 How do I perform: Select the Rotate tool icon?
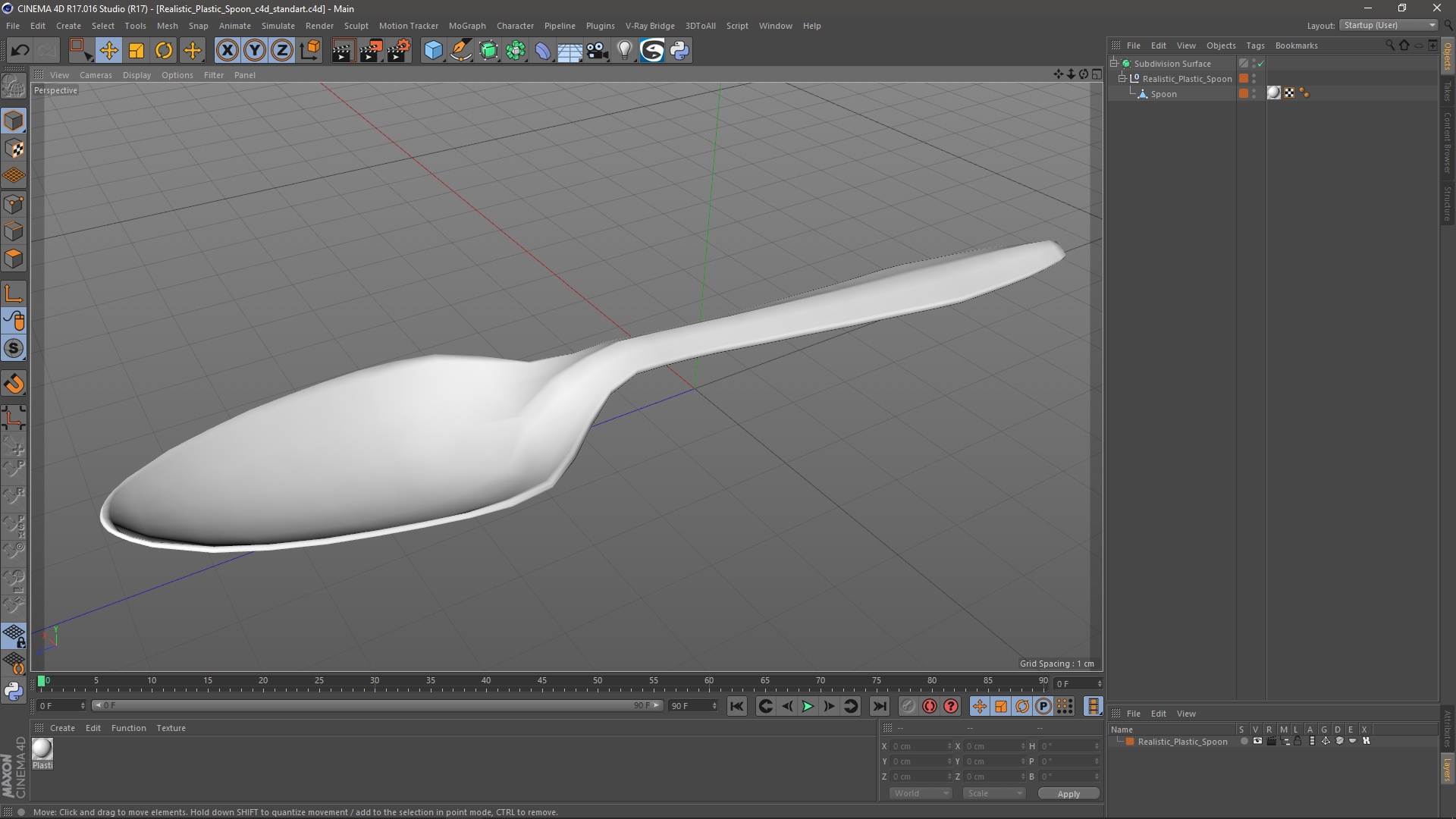click(x=164, y=51)
